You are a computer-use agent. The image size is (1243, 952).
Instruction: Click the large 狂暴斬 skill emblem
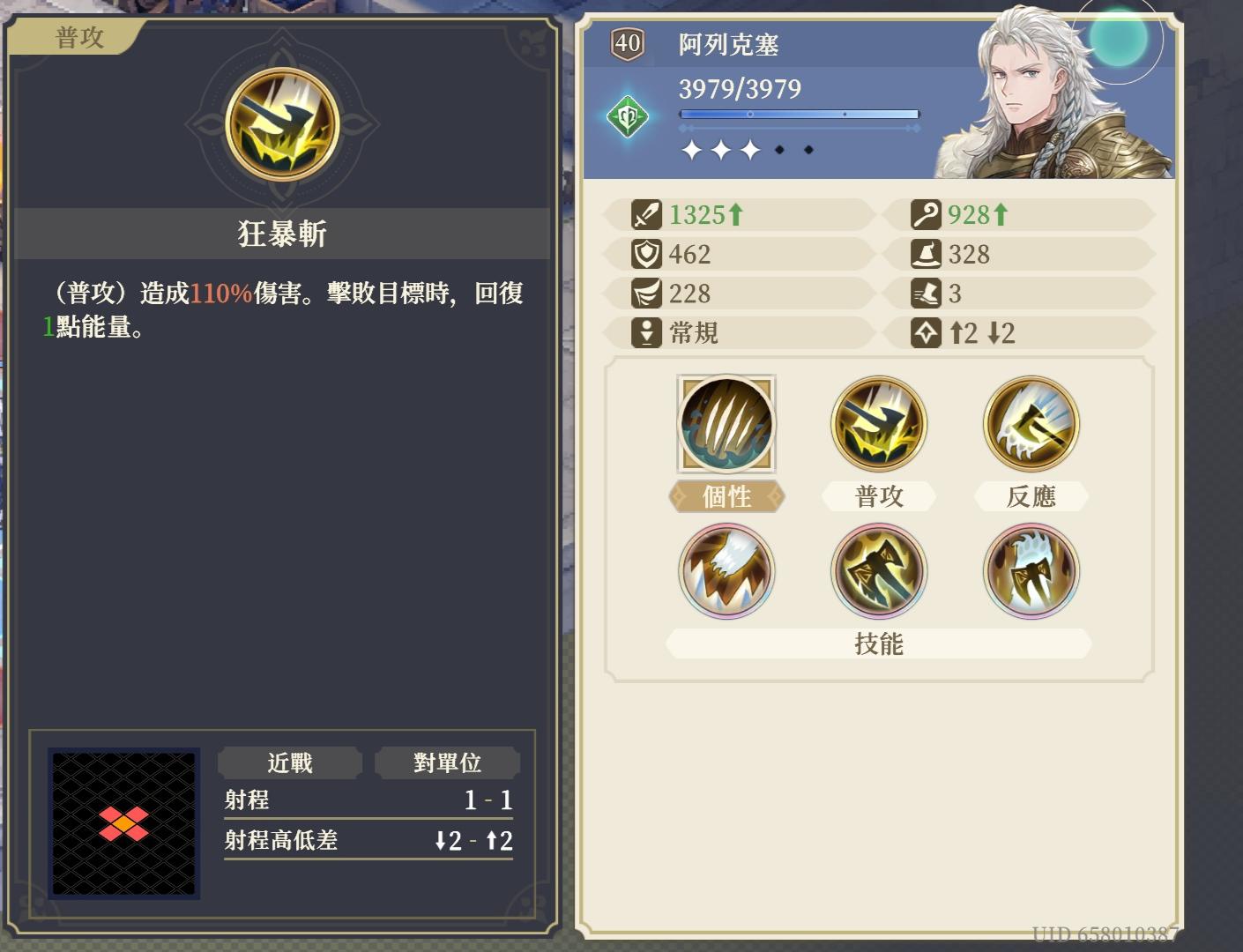tap(282, 124)
